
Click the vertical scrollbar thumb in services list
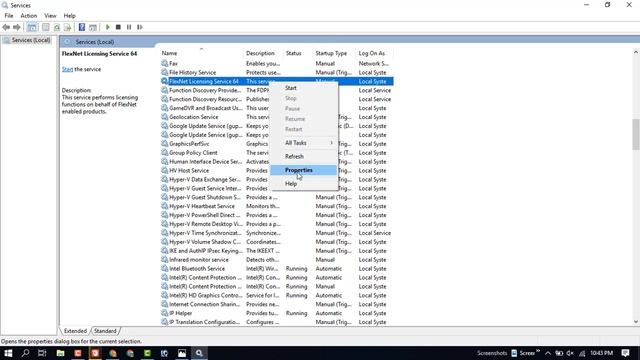click(636, 135)
